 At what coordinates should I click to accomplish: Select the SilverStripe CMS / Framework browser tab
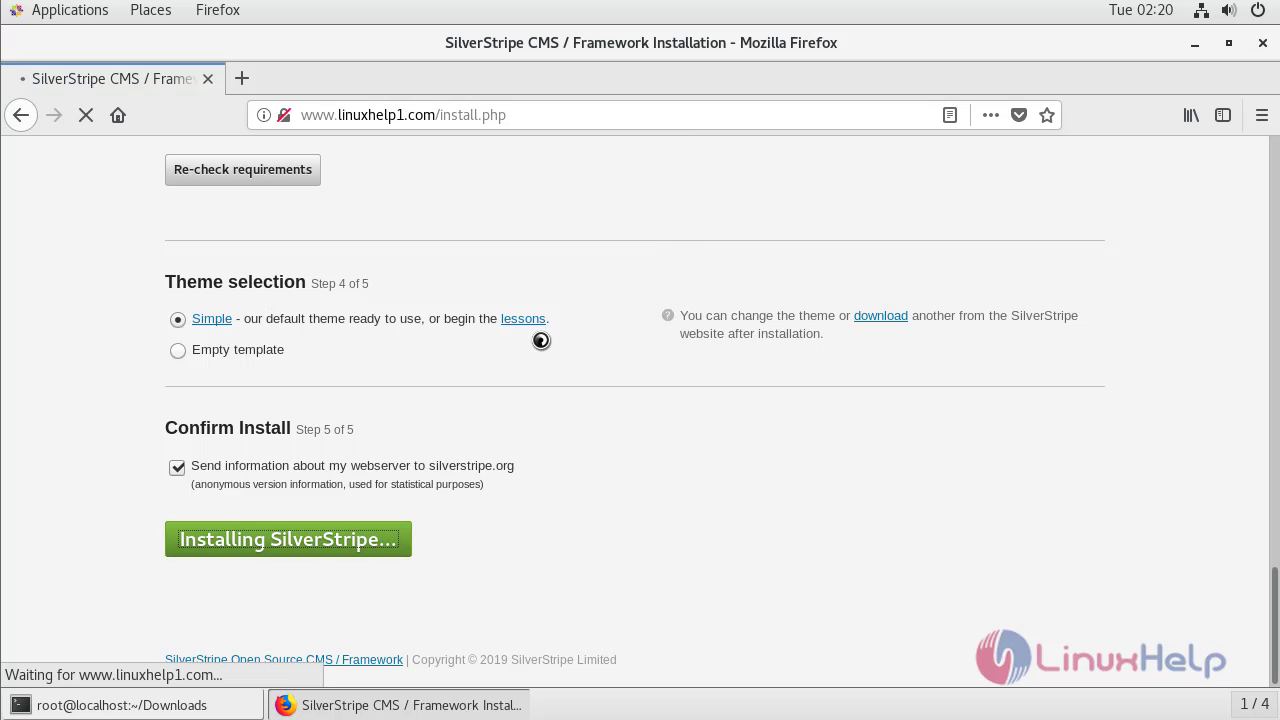[111, 79]
